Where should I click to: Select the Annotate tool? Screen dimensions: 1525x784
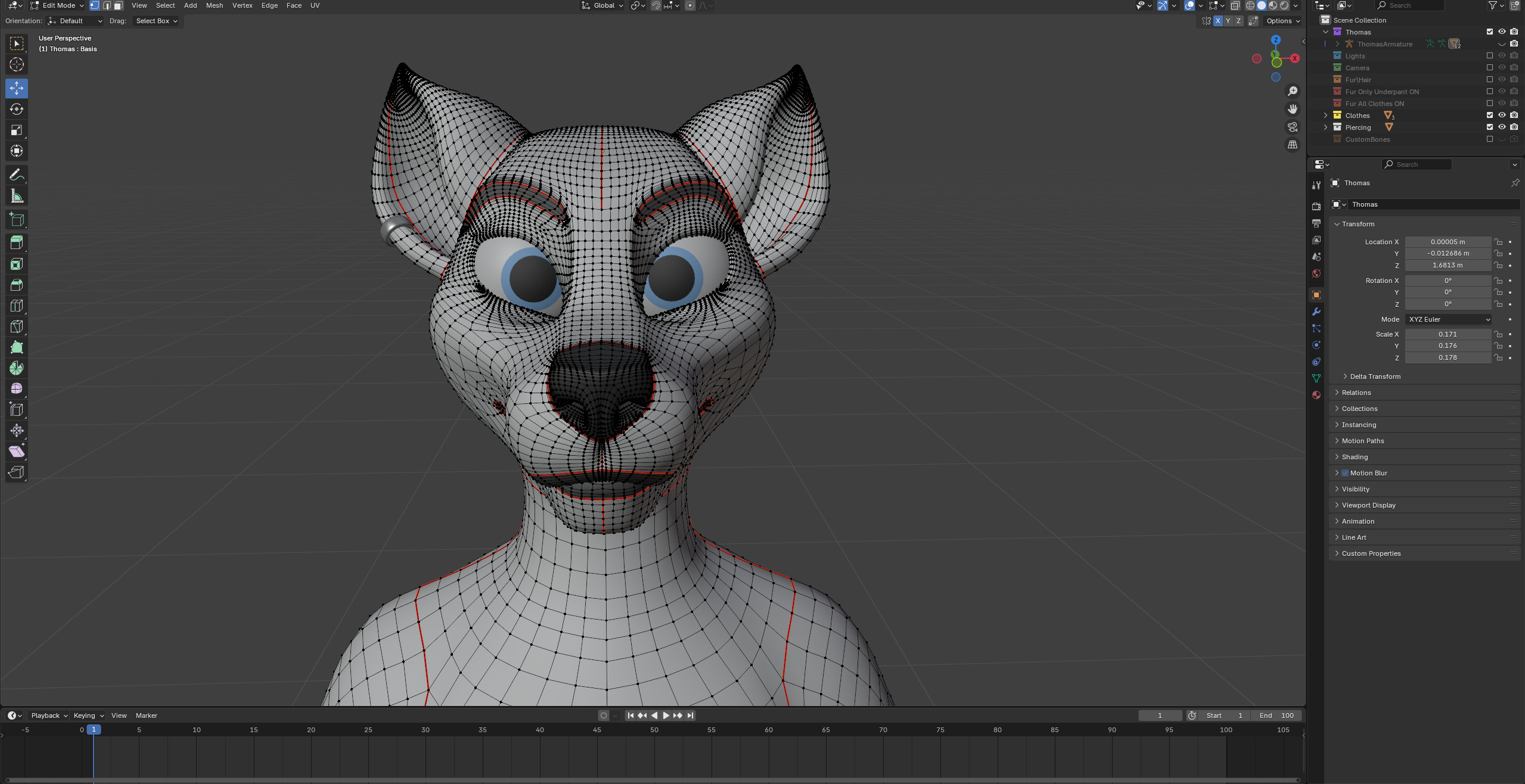pyautogui.click(x=17, y=175)
